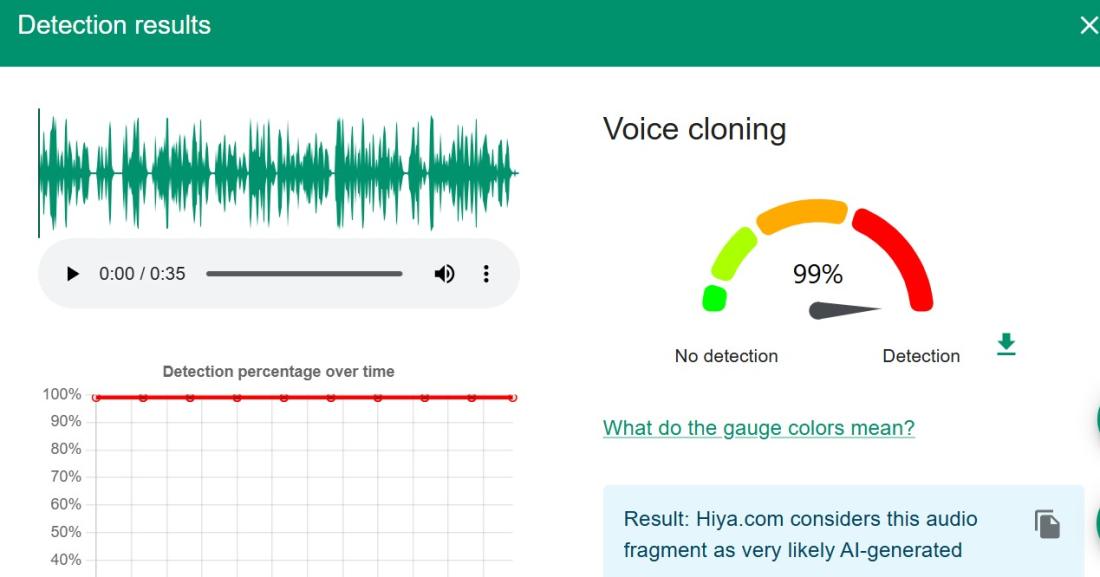1100x577 pixels.
Task: Click the last data point on red line
Action: (x=513, y=398)
